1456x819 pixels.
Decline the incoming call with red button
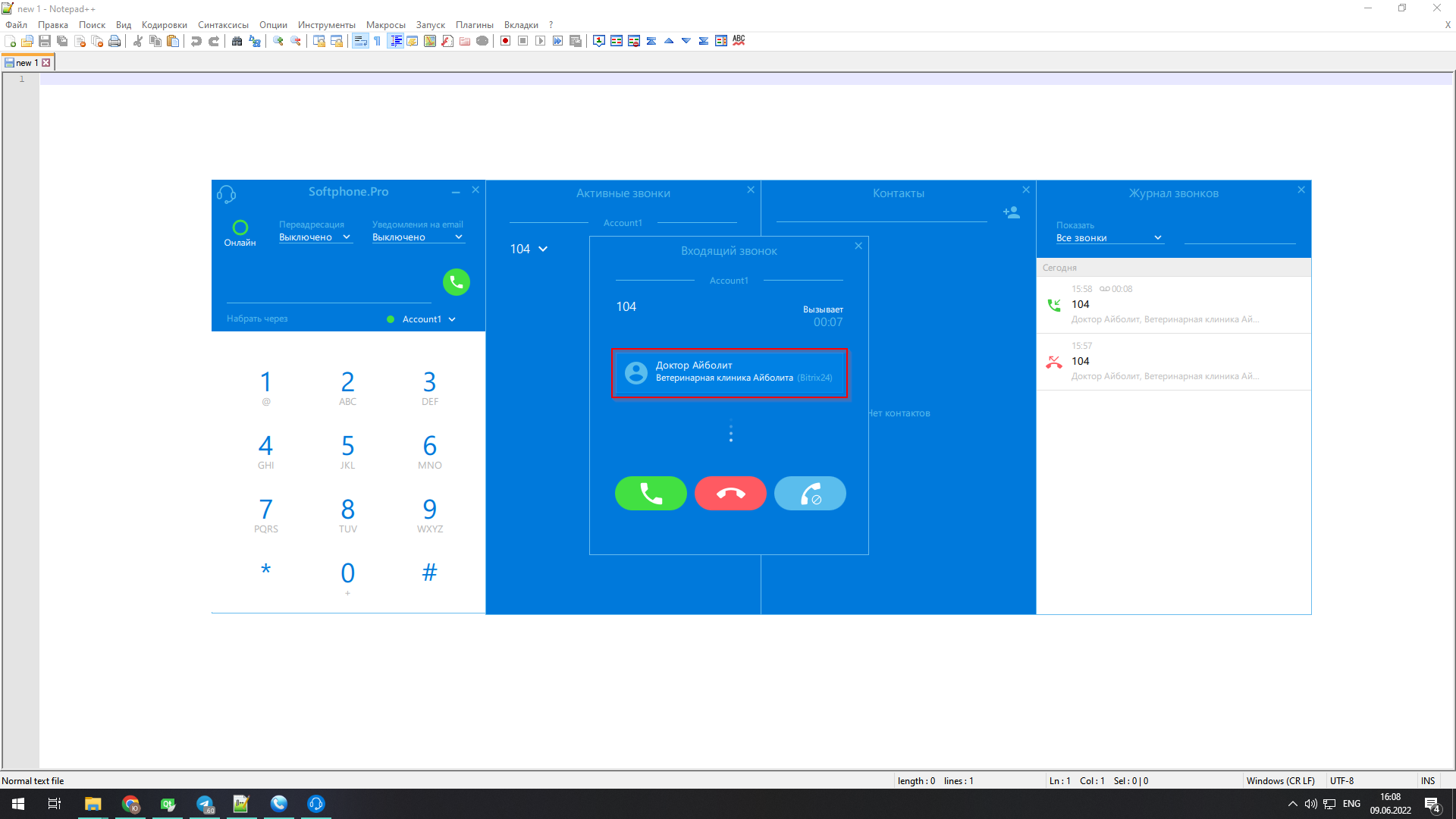[x=730, y=494]
